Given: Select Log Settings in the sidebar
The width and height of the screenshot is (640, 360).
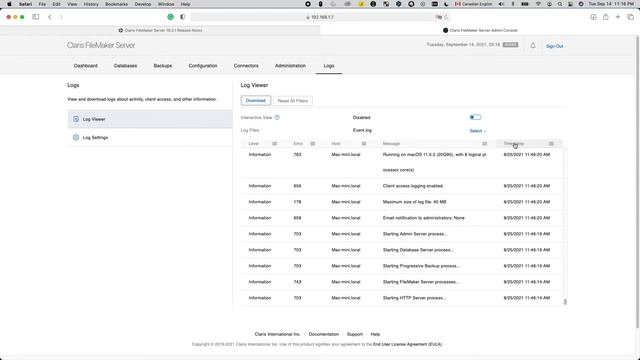Looking at the screenshot, I should pyautogui.click(x=150, y=137).
